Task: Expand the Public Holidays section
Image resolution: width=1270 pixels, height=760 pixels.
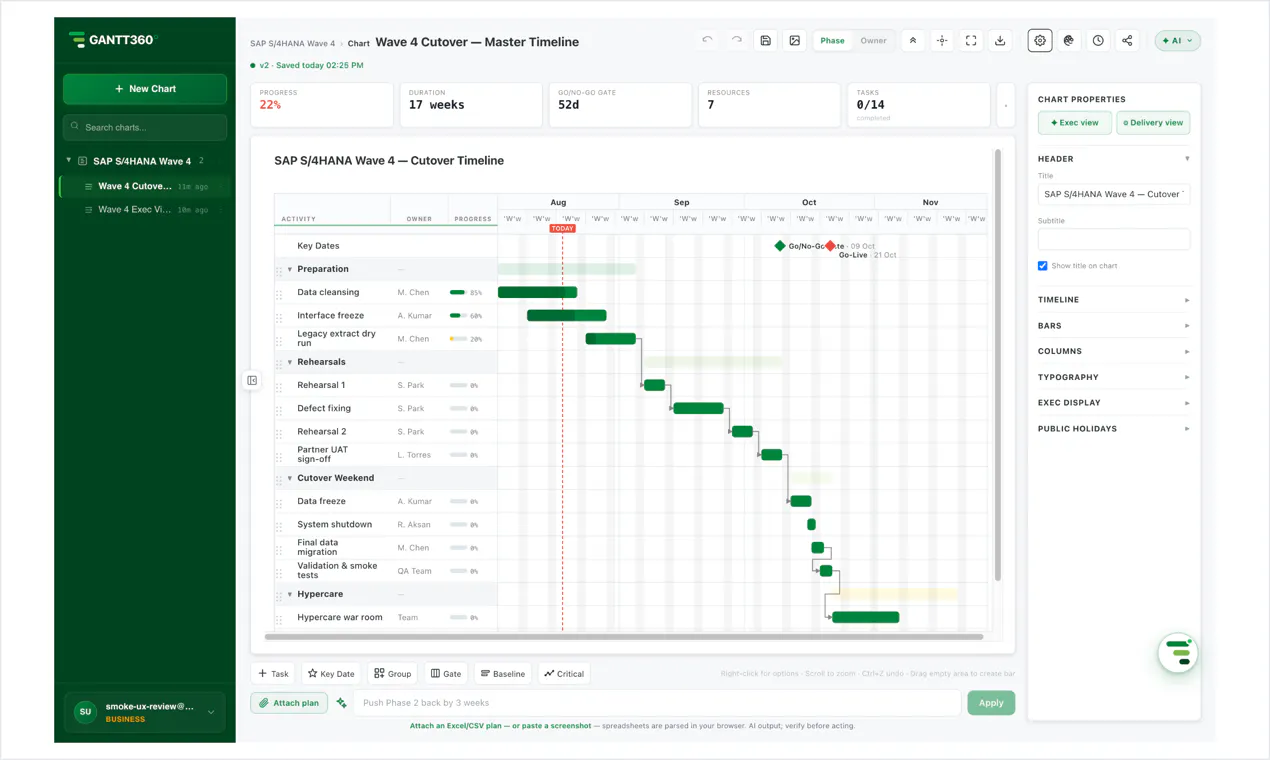Action: [x=1114, y=429]
